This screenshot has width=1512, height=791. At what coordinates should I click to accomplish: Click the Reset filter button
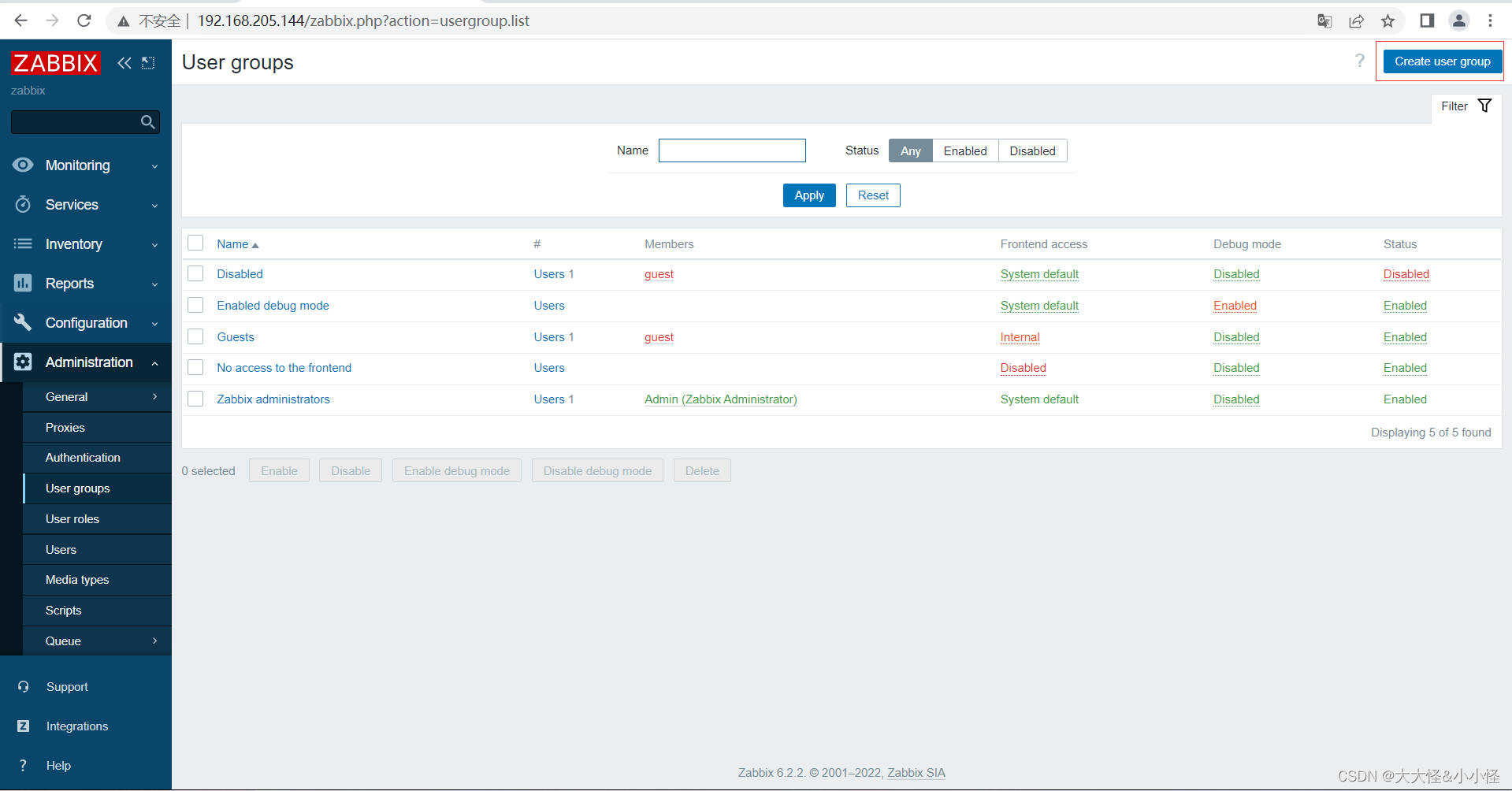[x=873, y=195]
